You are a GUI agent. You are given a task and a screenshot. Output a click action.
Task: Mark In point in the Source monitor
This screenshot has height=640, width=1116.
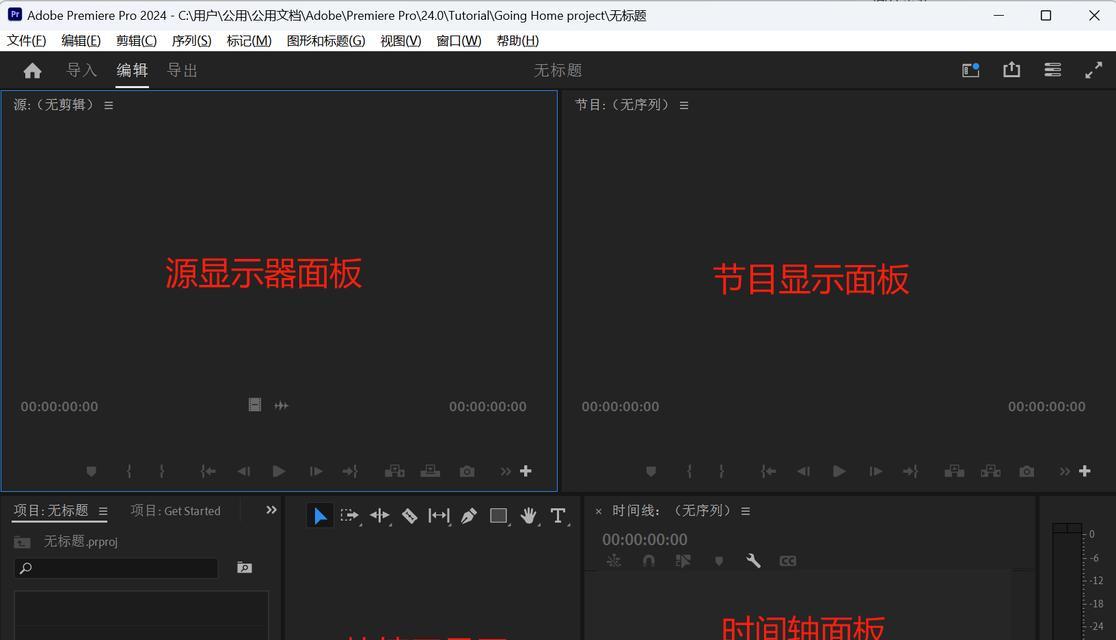click(x=129, y=471)
